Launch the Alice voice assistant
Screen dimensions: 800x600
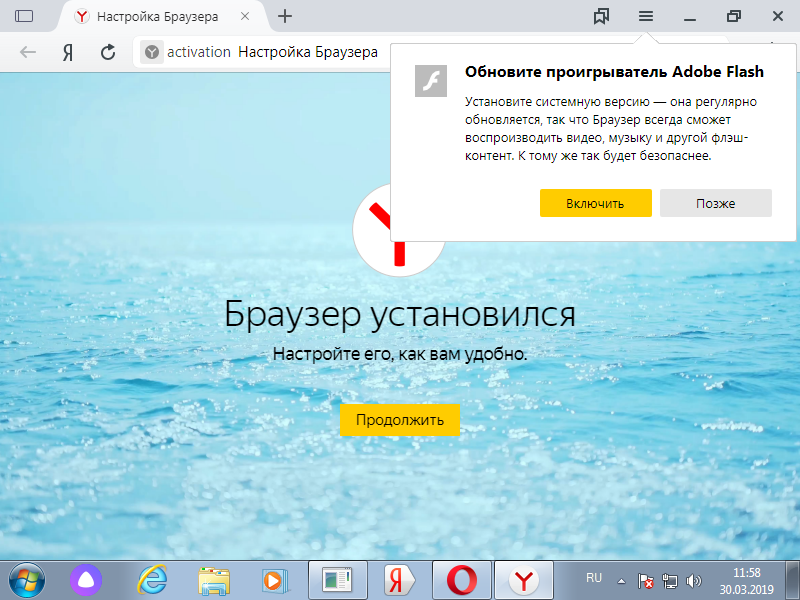tap(86, 581)
